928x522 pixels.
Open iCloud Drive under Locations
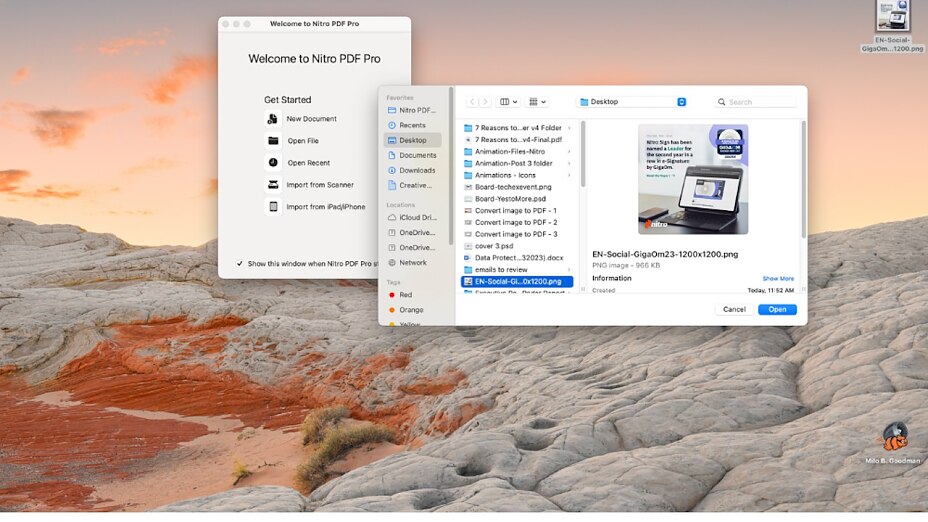pyautogui.click(x=412, y=217)
